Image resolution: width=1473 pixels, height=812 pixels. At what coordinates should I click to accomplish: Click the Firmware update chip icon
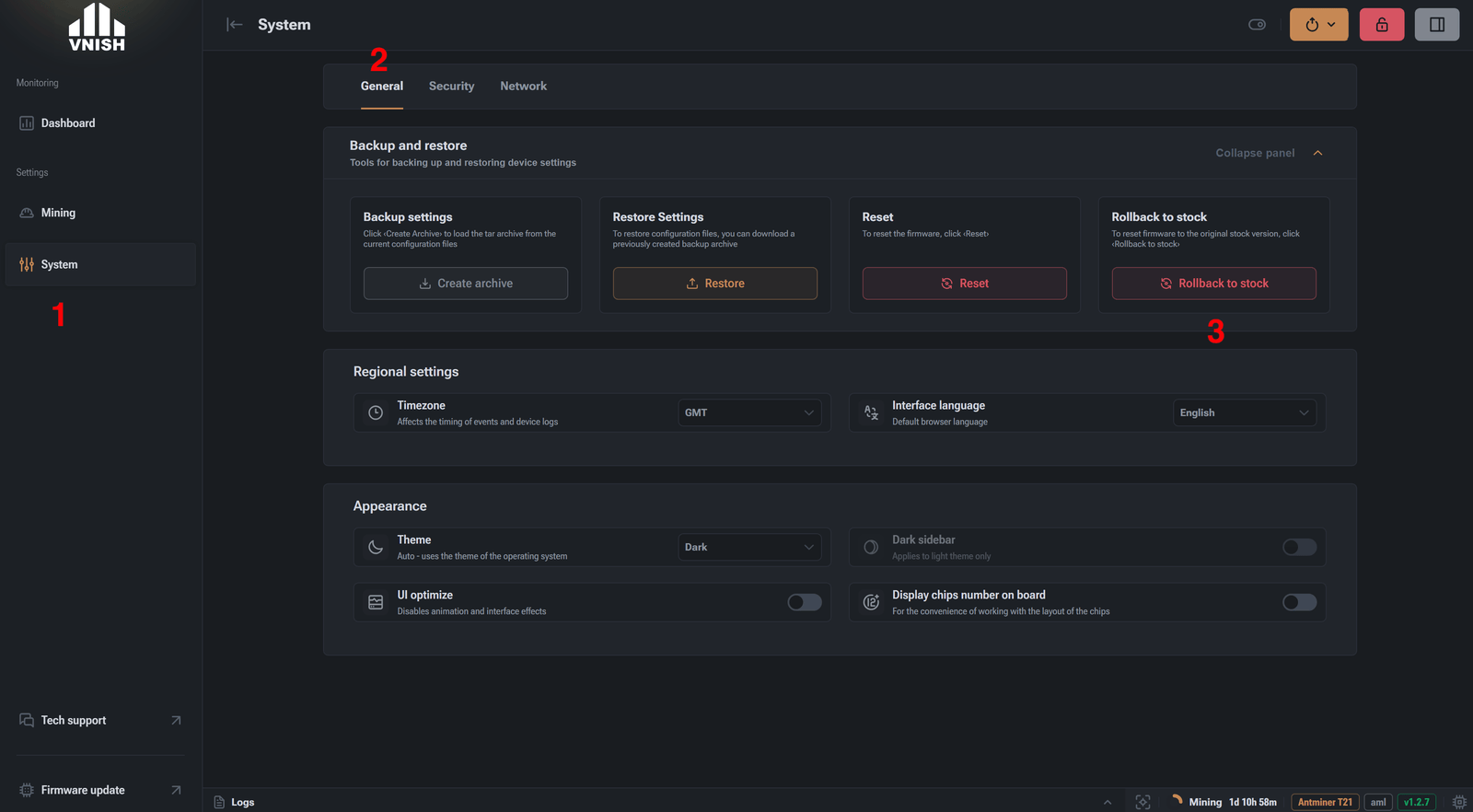coord(27,790)
